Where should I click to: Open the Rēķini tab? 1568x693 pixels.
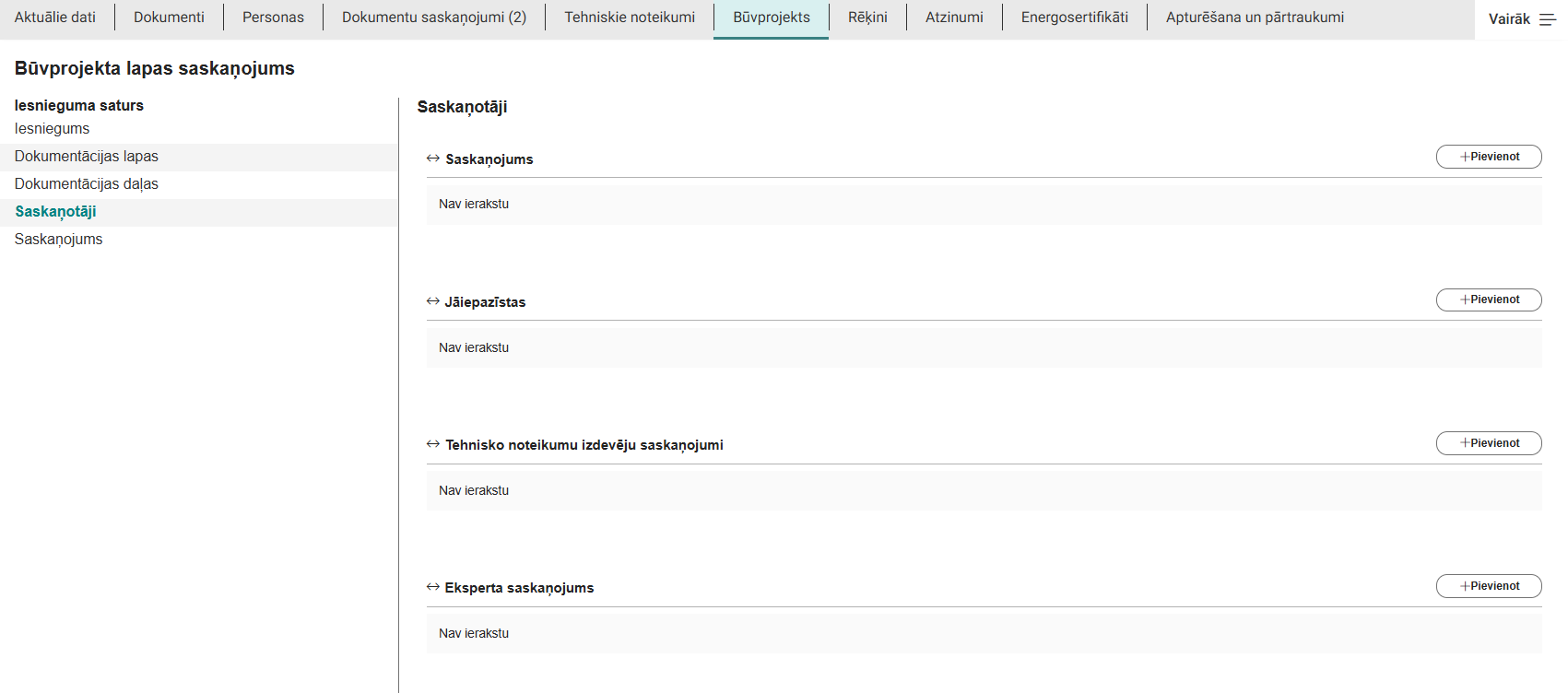pyautogui.click(x=867, y=18)
